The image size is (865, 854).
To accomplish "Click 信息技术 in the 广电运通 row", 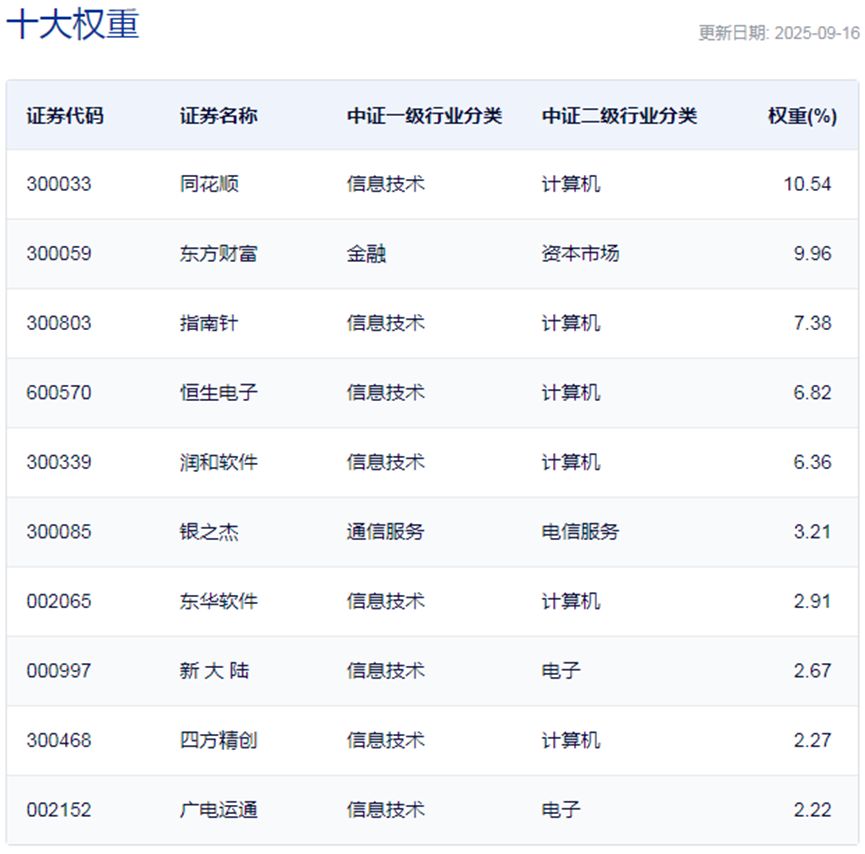I will coord(386,809).
